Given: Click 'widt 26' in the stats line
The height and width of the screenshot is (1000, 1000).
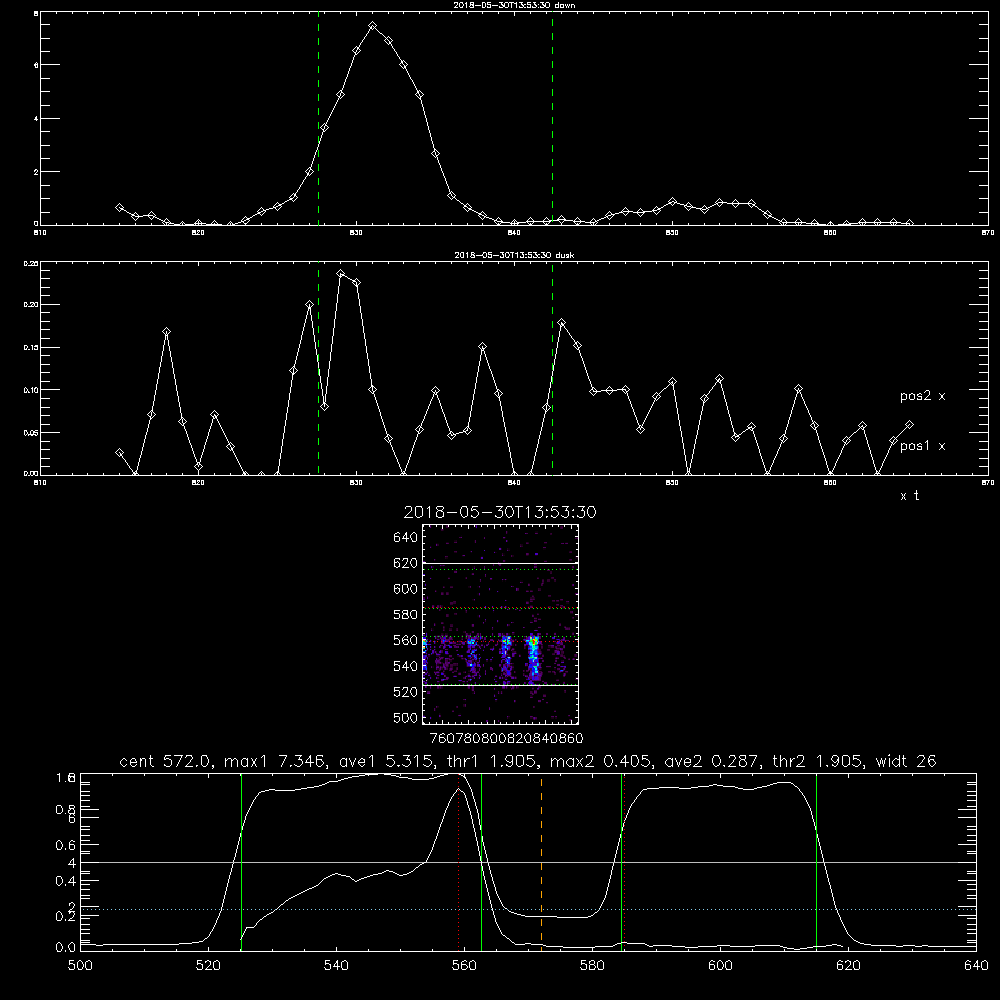Looking at the screenshot, I should (906, 761).
